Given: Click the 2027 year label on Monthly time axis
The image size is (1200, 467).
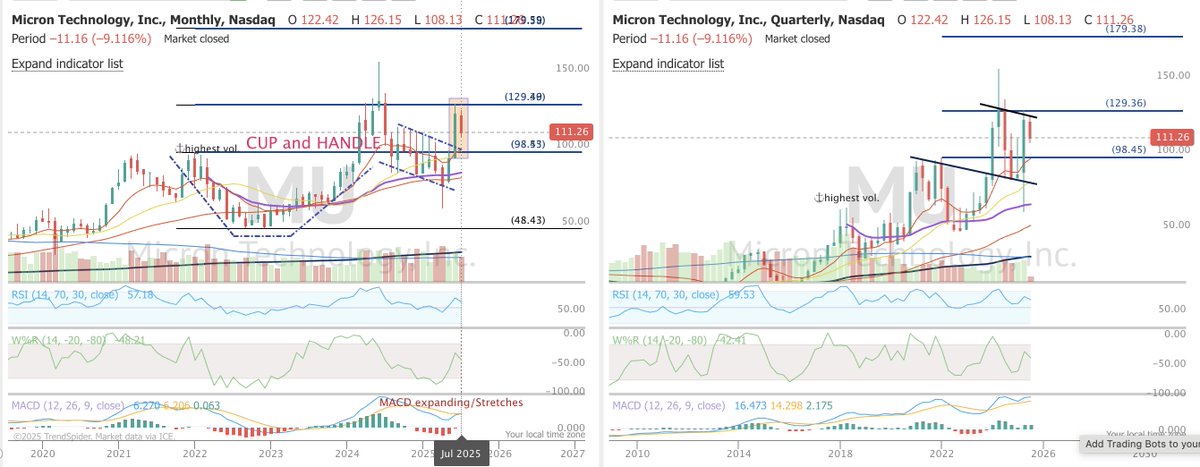Looking at the screenshot, I should point(575,453).
